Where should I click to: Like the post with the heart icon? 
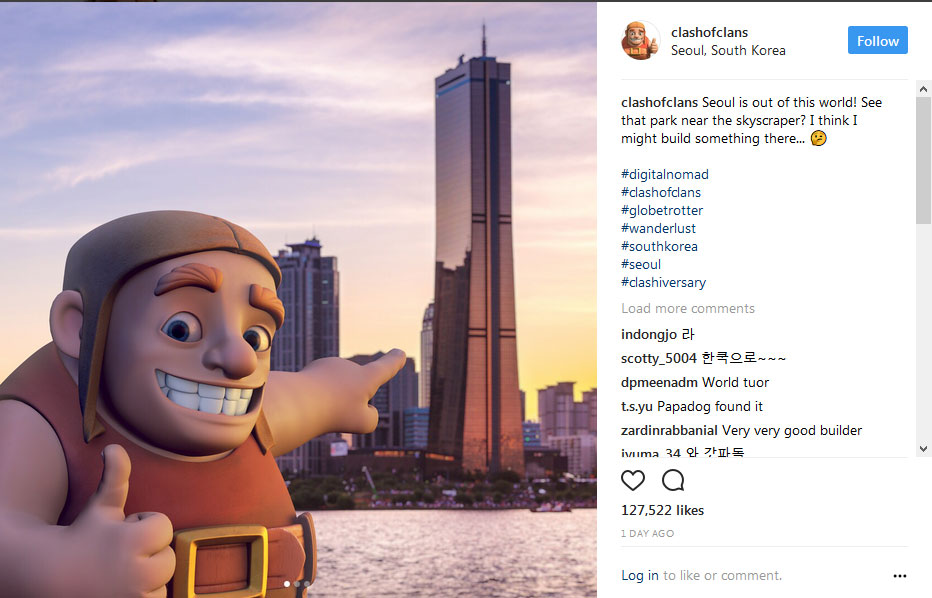(x=632, y=480)
